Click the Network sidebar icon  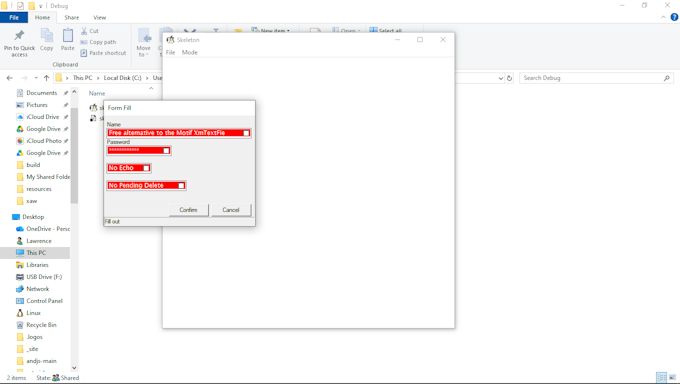coord(20,289)
